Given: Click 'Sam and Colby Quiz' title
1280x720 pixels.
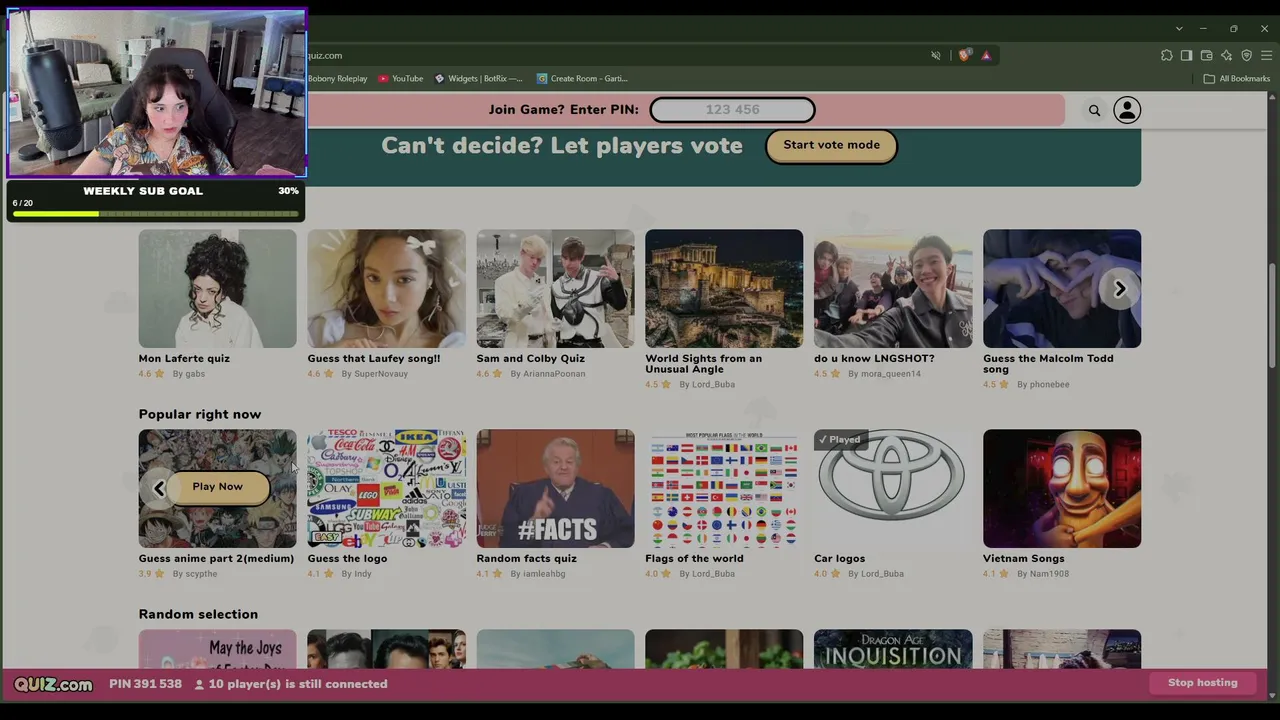Looking at the screenshot, I should click(x=531, y=359).
